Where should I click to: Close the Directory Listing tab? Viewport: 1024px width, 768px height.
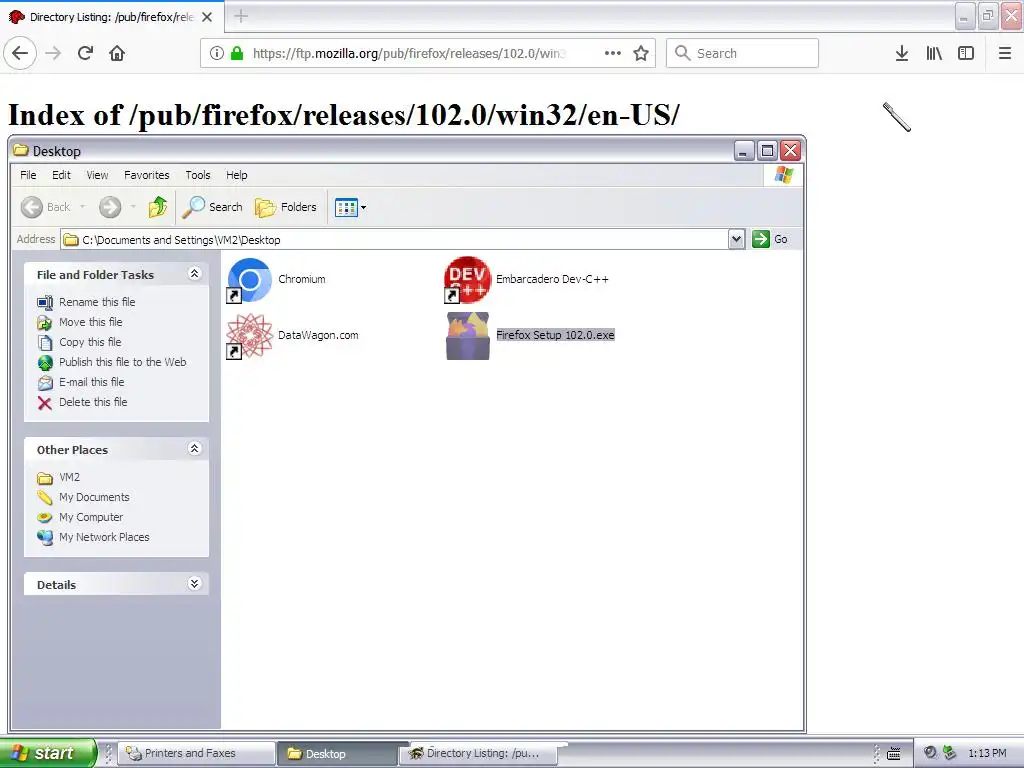[207, 17]
